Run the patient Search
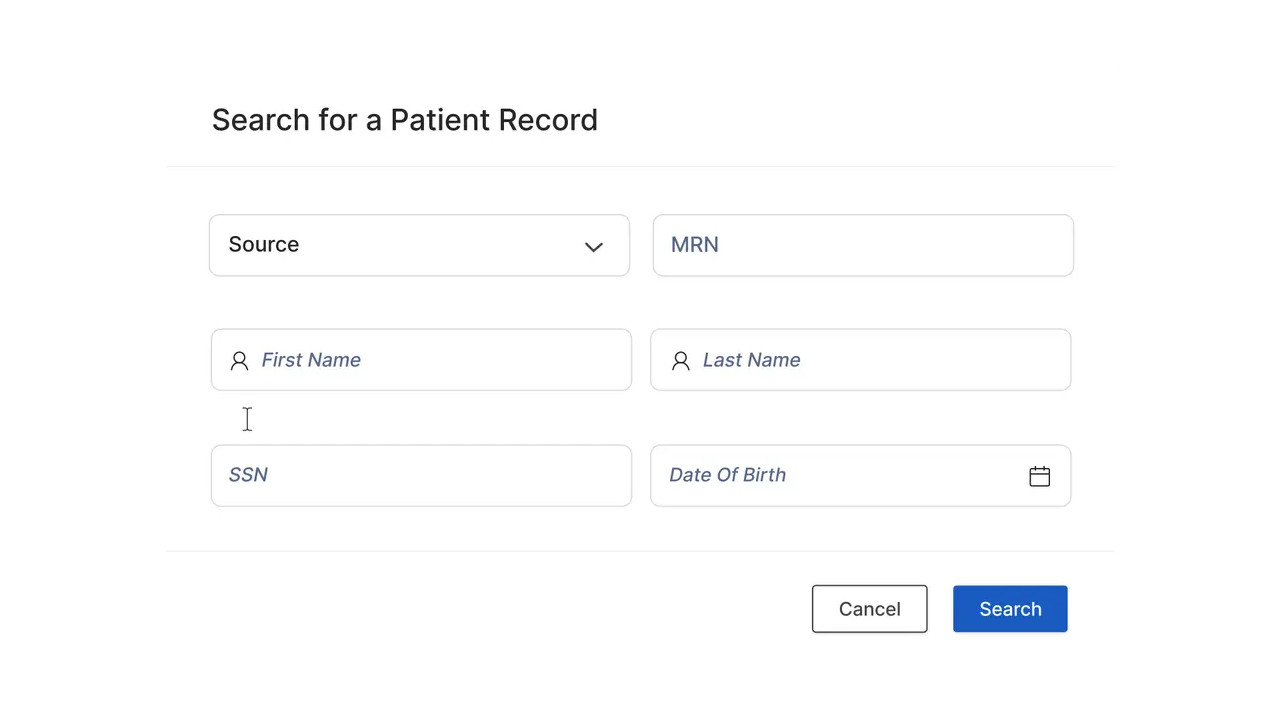Viewport: 1280px width, 720px height. coord(1010,609)
